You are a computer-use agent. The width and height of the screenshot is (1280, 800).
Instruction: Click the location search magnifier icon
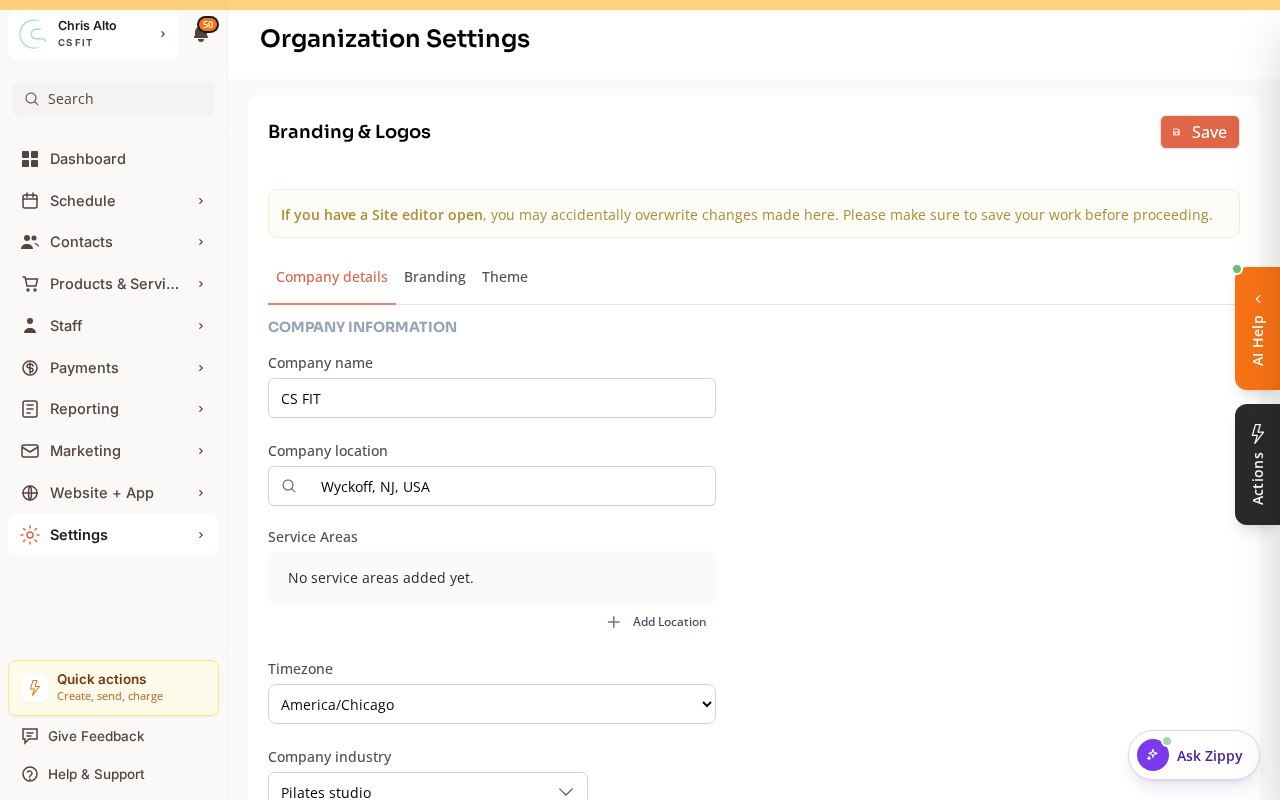pos(289,486)
